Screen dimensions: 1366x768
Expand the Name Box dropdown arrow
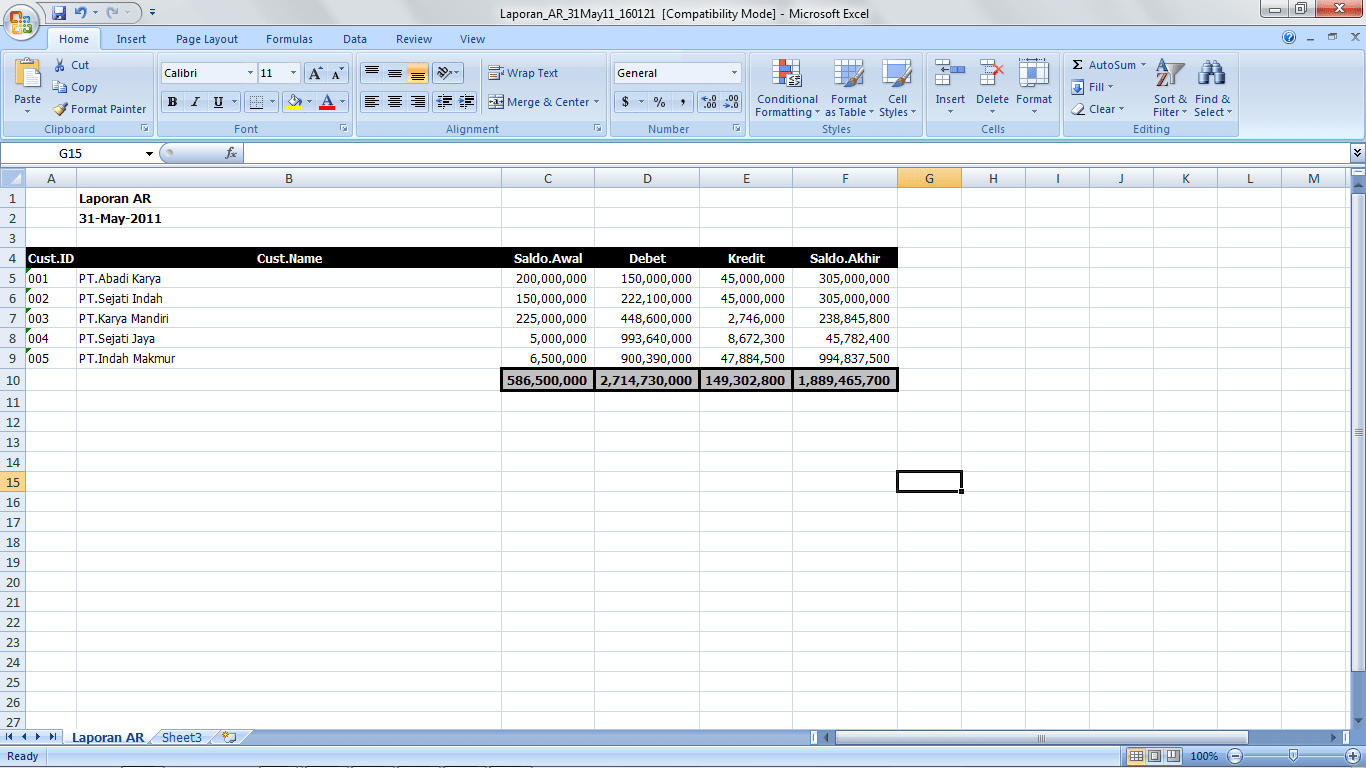(x=149, y=154)
